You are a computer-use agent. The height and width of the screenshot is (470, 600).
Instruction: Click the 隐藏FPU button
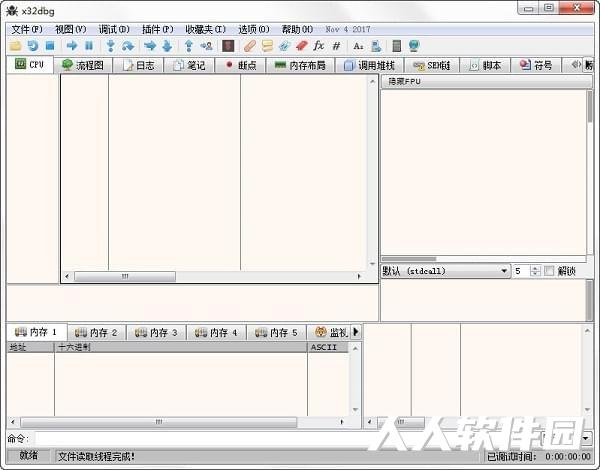tap(486, 81)
